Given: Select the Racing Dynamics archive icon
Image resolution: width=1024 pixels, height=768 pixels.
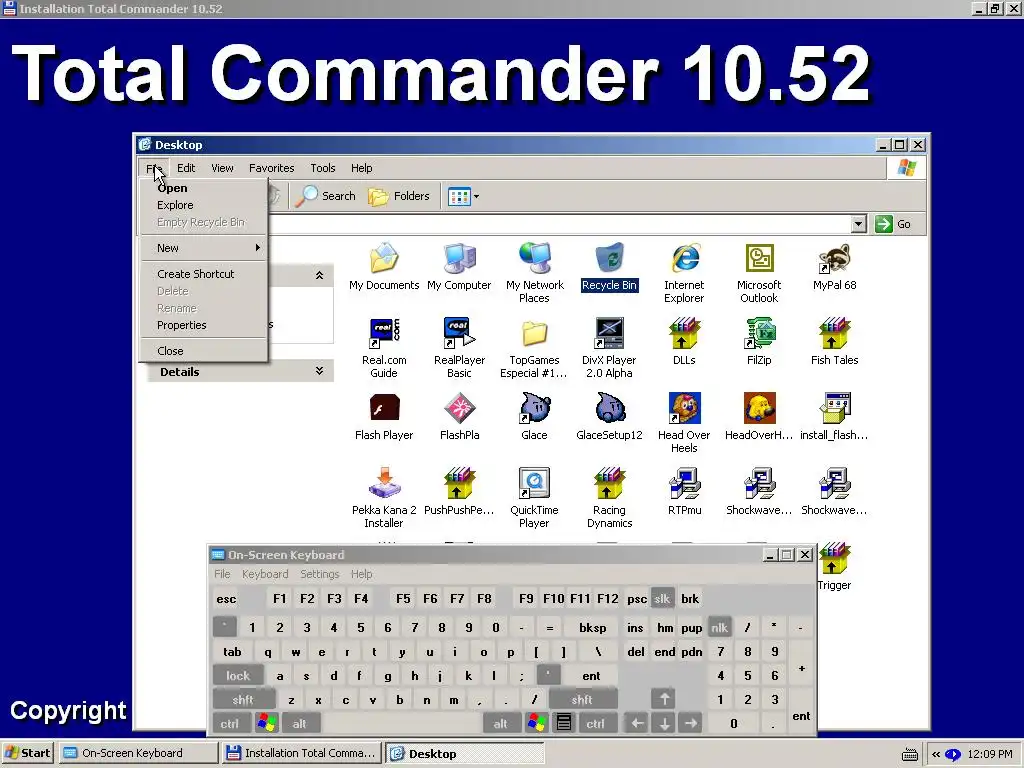Looking at the screenshot, I should tap(609, 483).
